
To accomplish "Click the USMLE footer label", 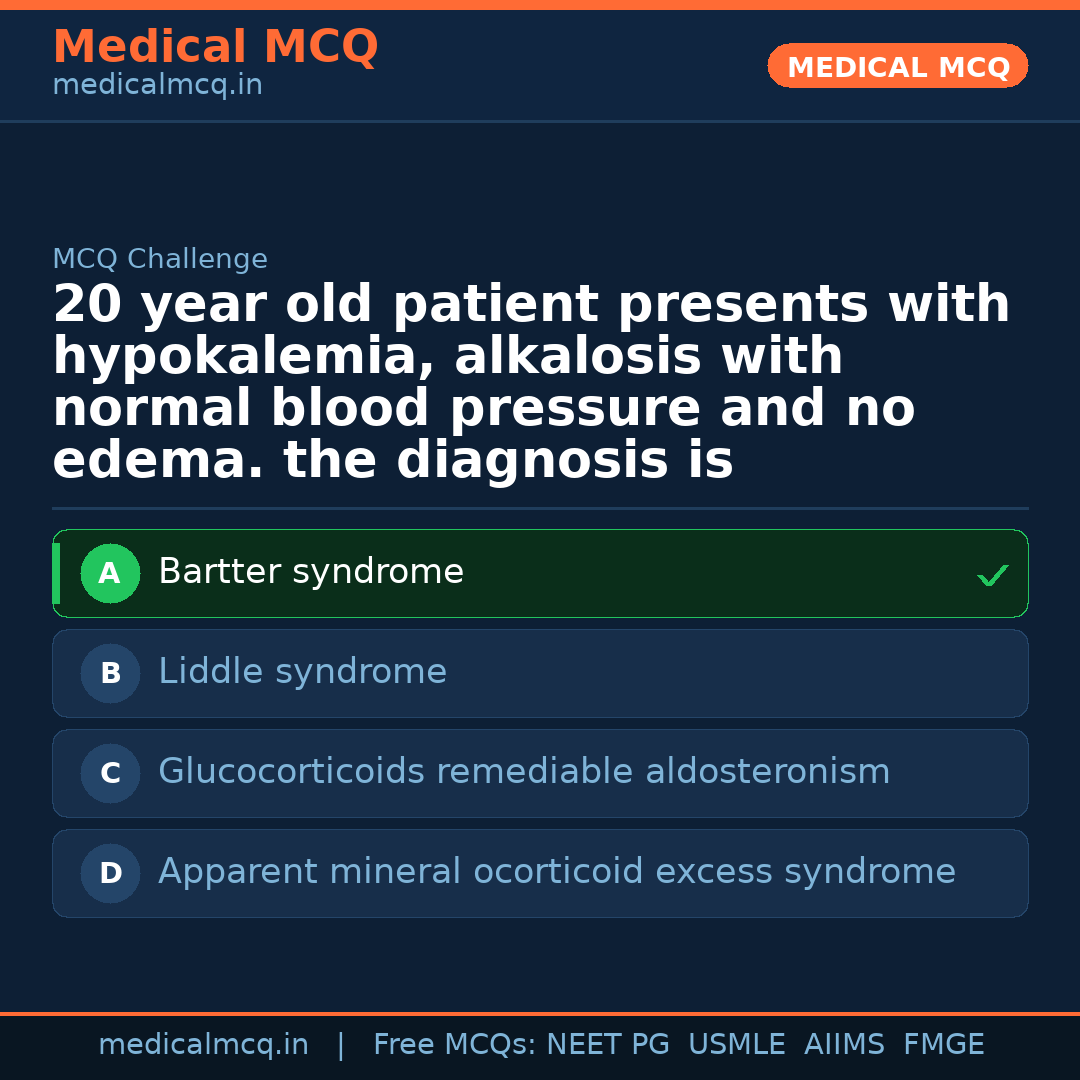I will point(737,1045).
